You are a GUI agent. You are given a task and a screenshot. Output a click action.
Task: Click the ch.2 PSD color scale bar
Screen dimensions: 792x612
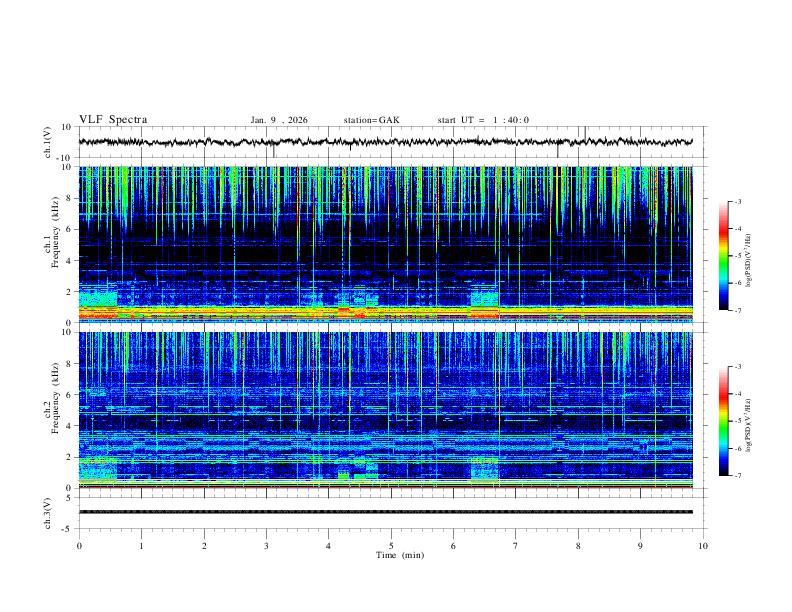[723, 421]
